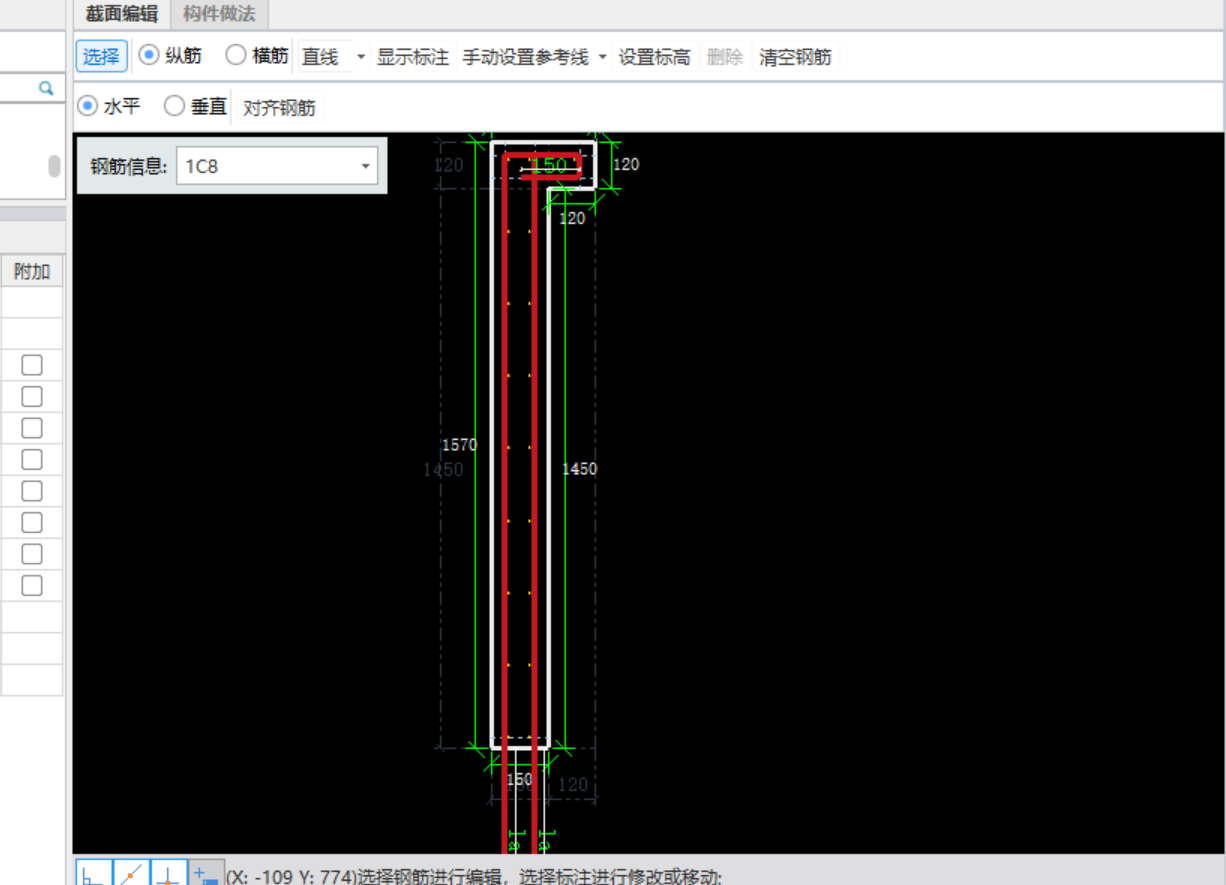1226x885 pixels.
Task: Click 手动设置参考线 button
Action: (x=525, y=57)
